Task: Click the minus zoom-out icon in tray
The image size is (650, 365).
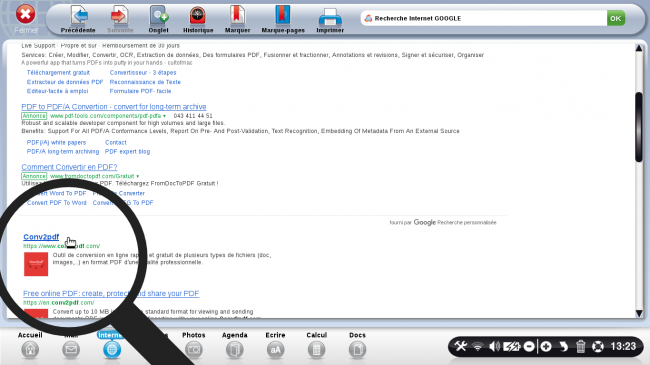Action: [529, 346]
